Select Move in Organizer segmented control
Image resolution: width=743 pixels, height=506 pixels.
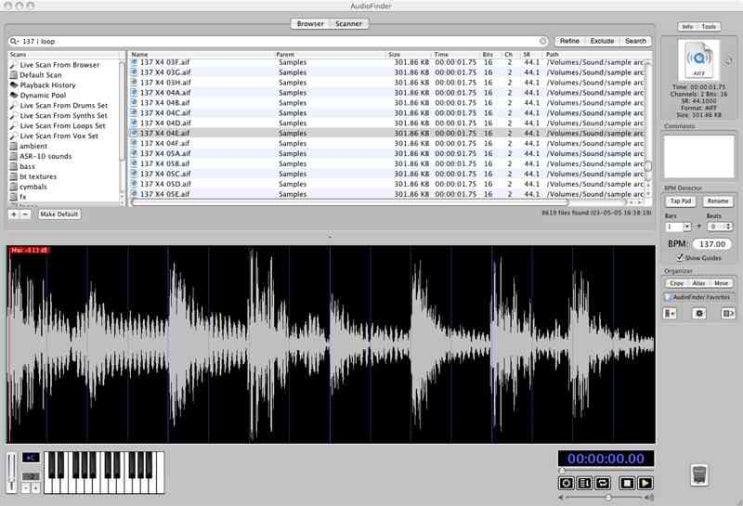(x=721, y=283)
